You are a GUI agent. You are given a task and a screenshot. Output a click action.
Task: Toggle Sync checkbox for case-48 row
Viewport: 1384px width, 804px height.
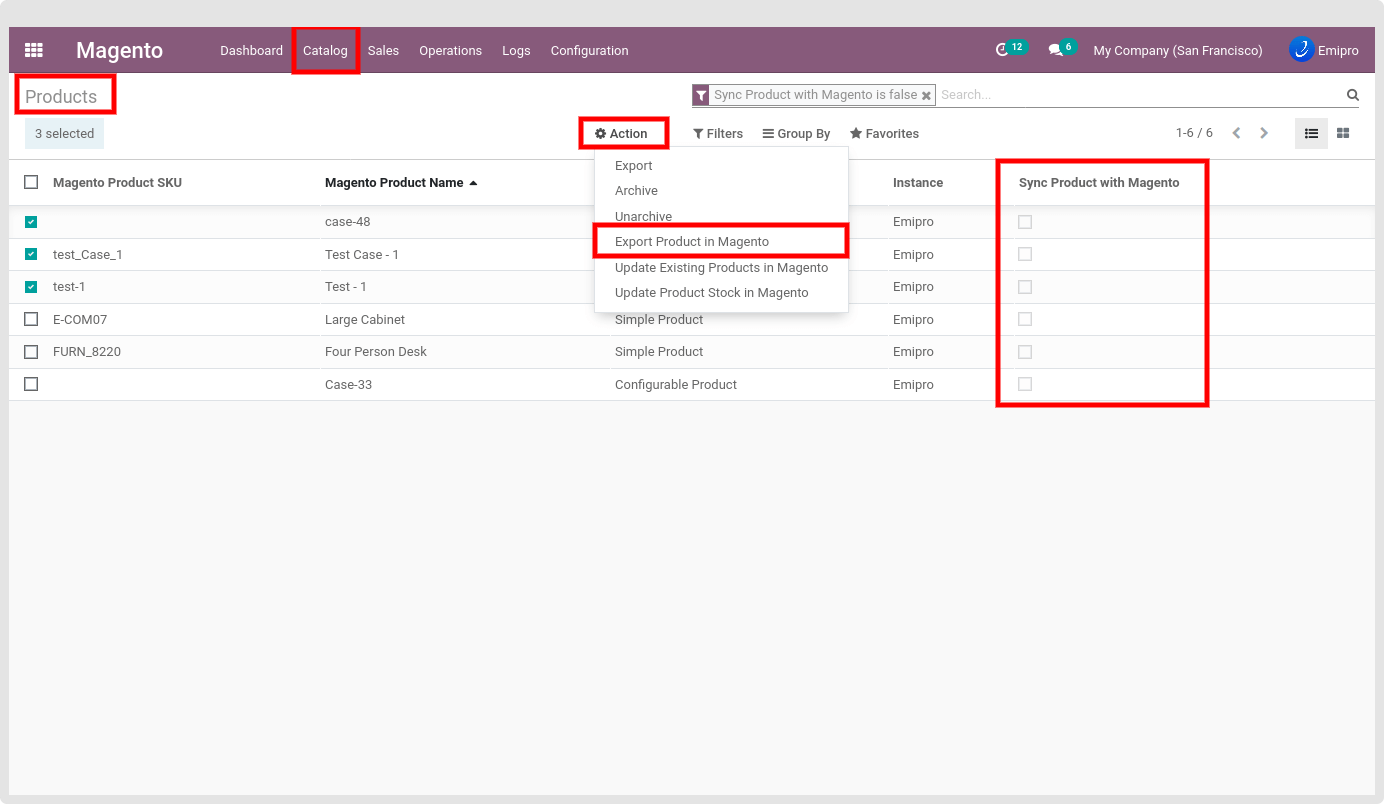click(x=1025, y=222)
